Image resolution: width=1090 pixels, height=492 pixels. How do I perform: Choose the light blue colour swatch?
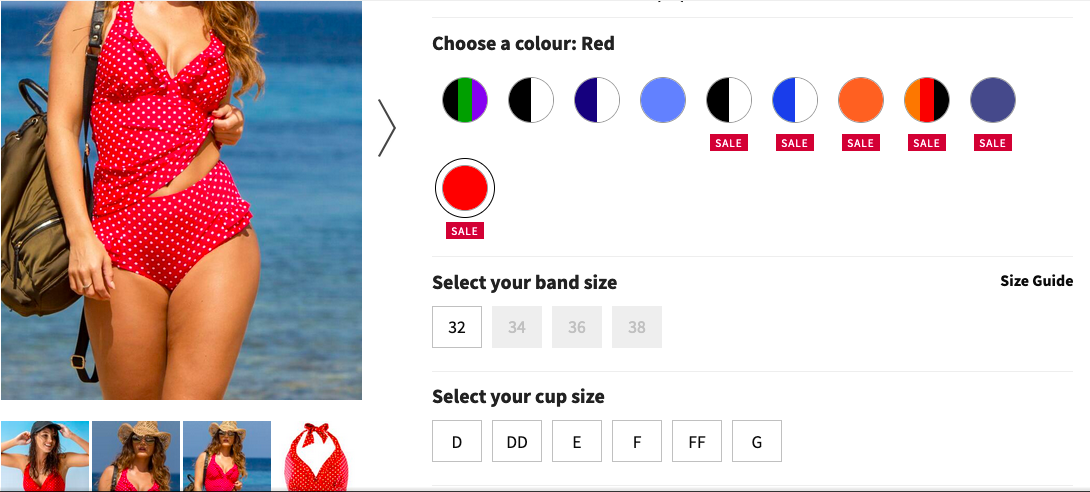click(663, 100)
